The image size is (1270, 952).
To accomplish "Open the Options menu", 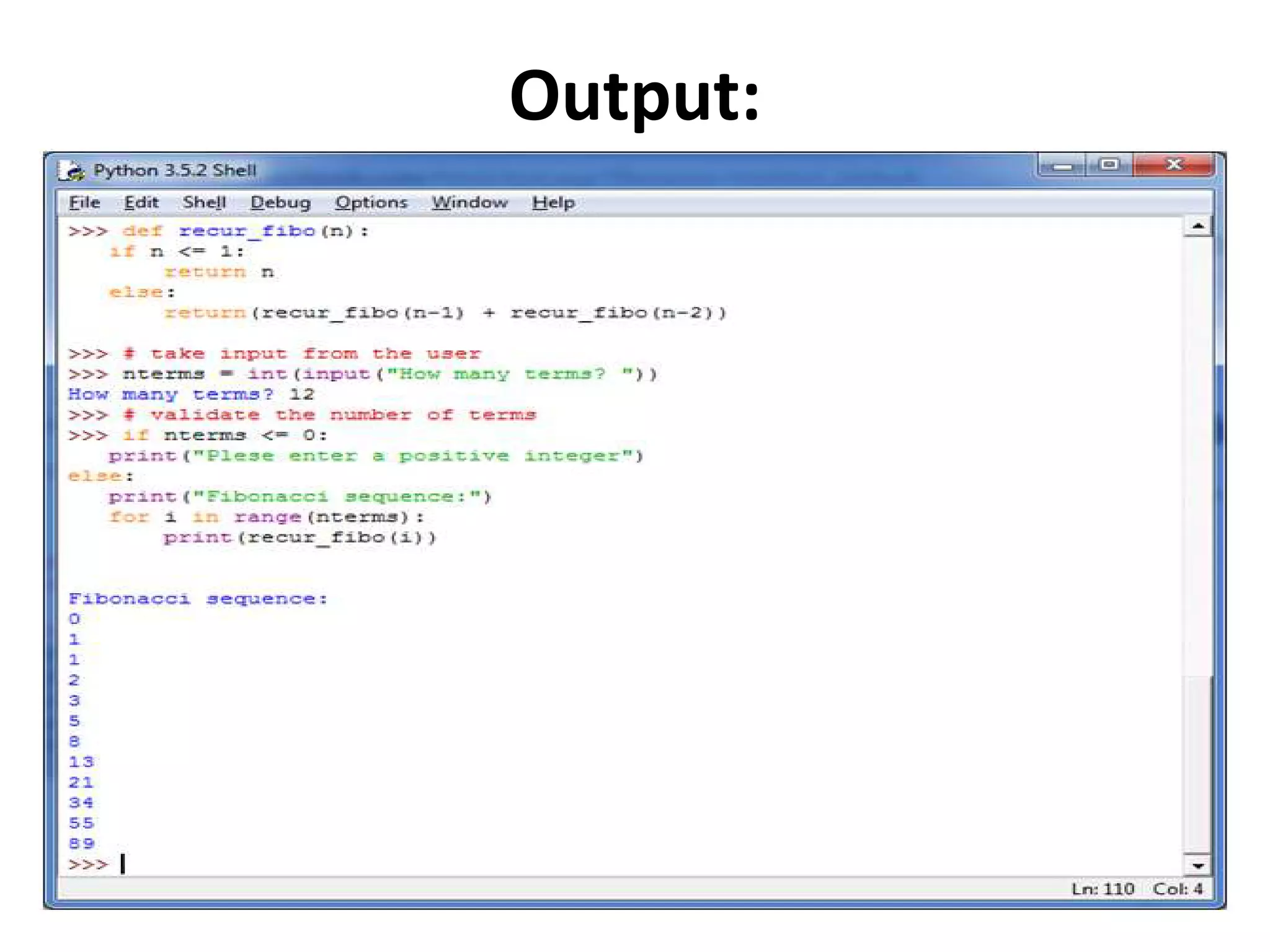I will tap(371, 203).
